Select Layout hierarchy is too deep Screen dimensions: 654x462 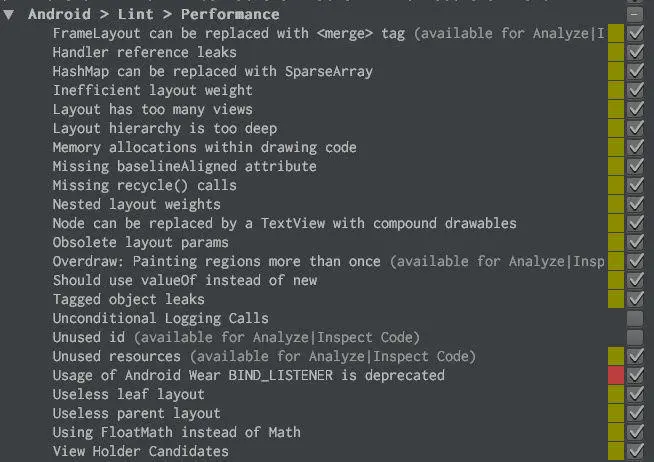pos(164,129)
